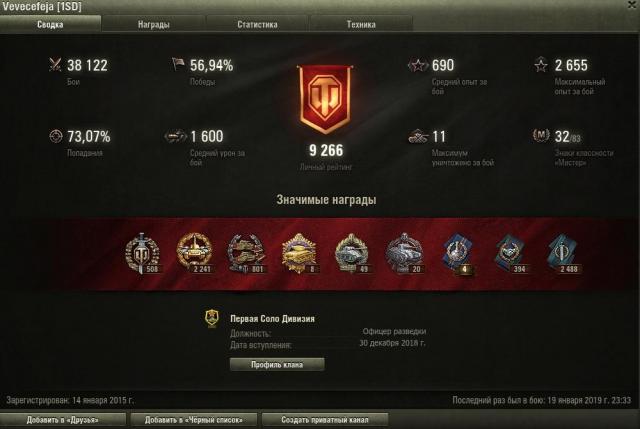Screen dimensions: 640x429
Task: Open the Техника tab
Action: coord(361,24)
